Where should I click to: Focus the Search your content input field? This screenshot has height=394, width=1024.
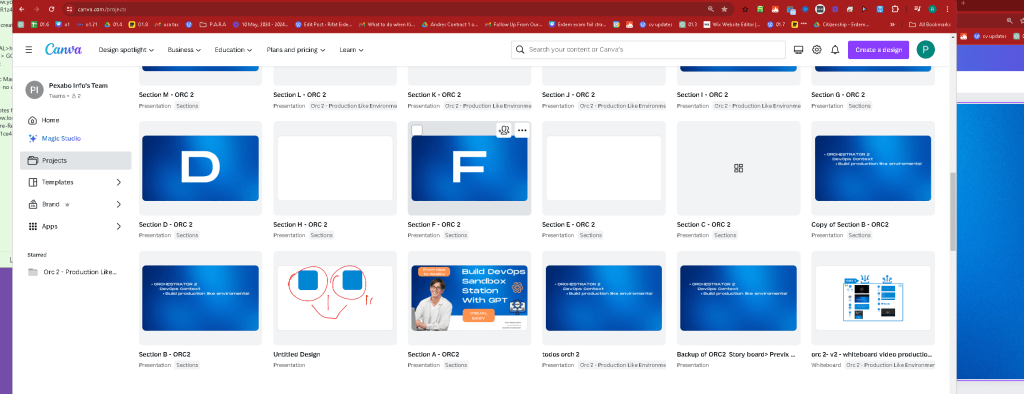648,50
